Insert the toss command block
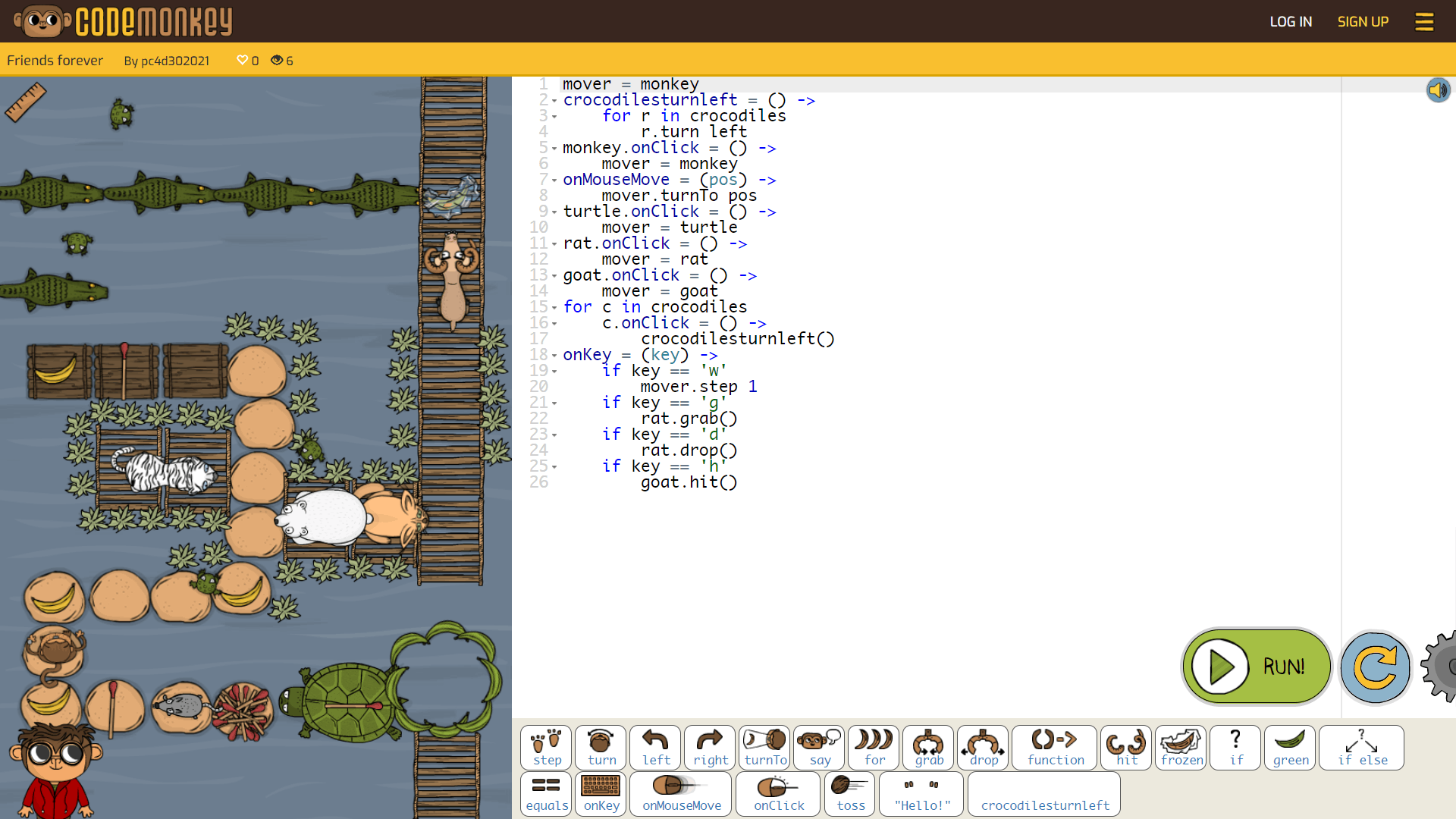 point(849,794)
